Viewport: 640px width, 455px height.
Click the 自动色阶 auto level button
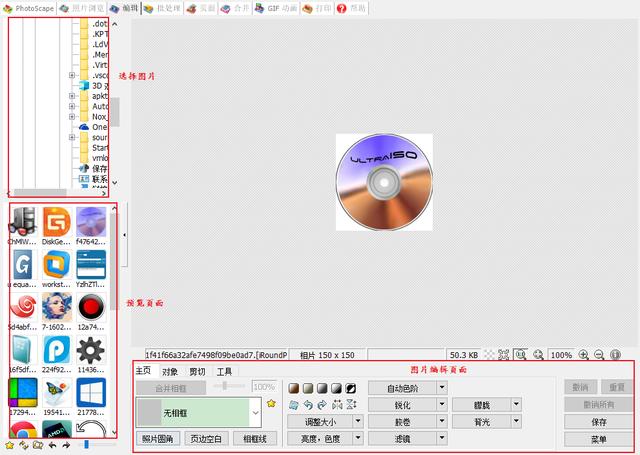tap(402, 388)
